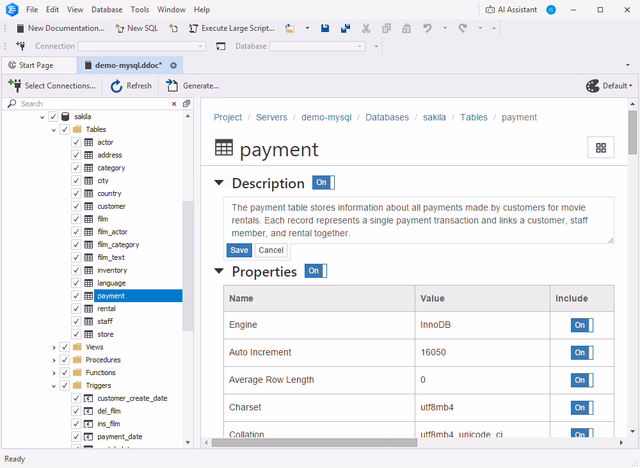The height and width of the screenshot is (468, 640).
Task: Click the AI Assistant button
Action: click(x=511, y=9)
